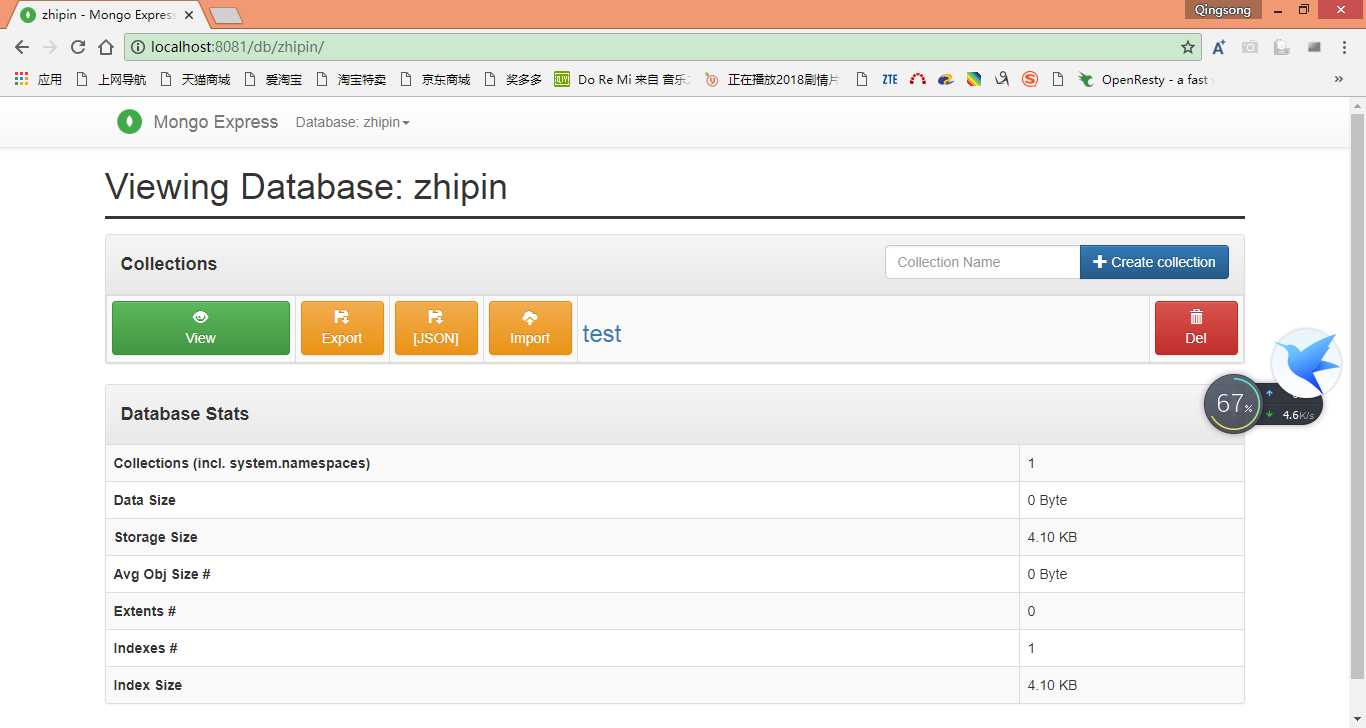The width and height of the screenshot is (1366, 728).
Task: Click the Qingsong profile button
Action: (x=1222, y=10)
